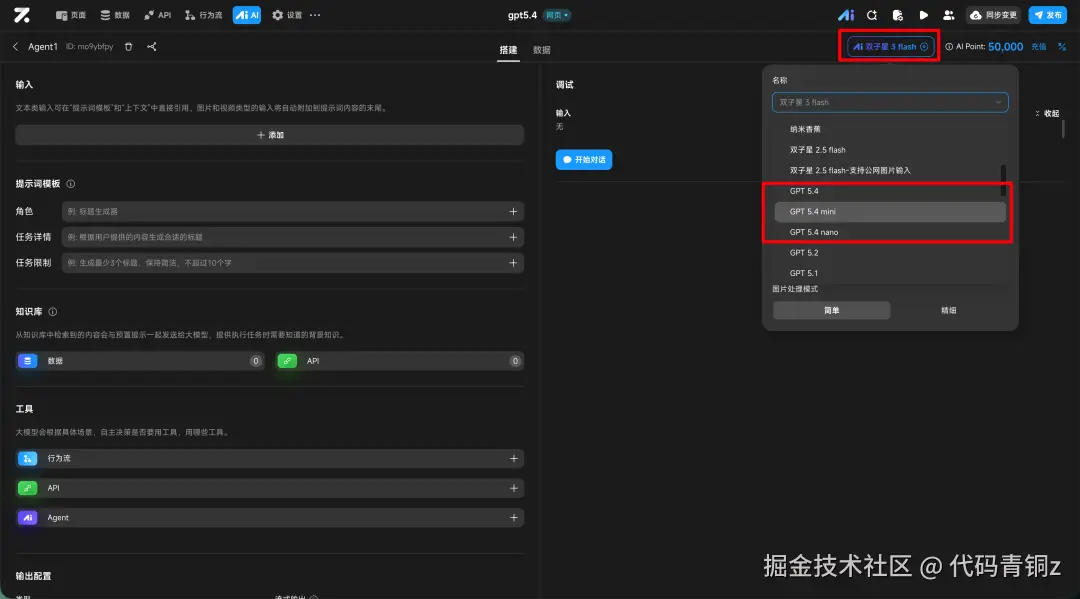Click info icon next to 提示词模板

[70, 184]
